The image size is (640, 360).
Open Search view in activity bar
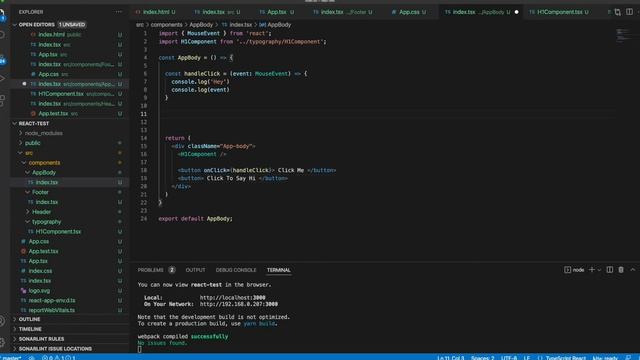(2, 35)
